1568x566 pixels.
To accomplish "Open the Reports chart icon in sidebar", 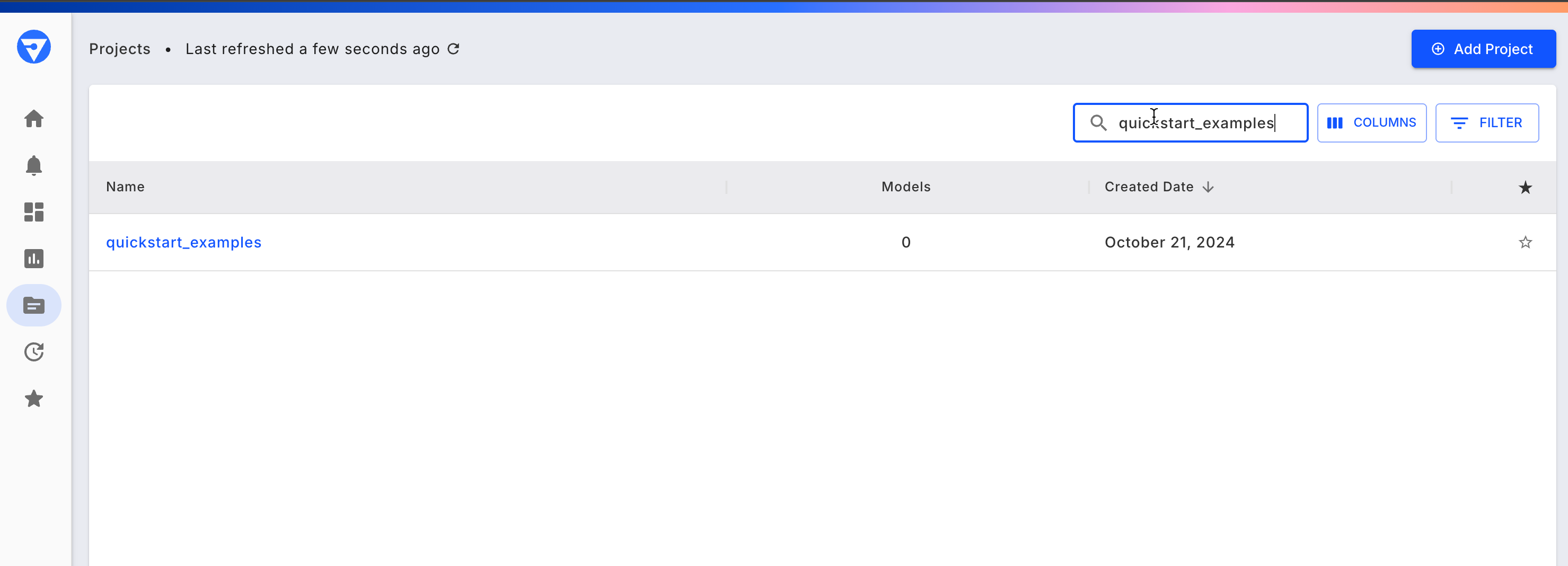I will pos(34,258).
